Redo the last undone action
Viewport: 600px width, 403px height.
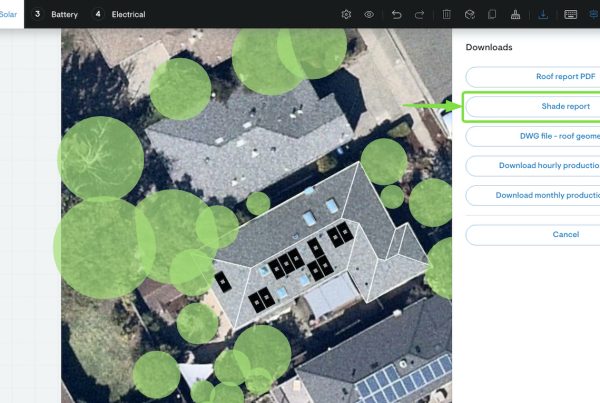click(420, 15)
